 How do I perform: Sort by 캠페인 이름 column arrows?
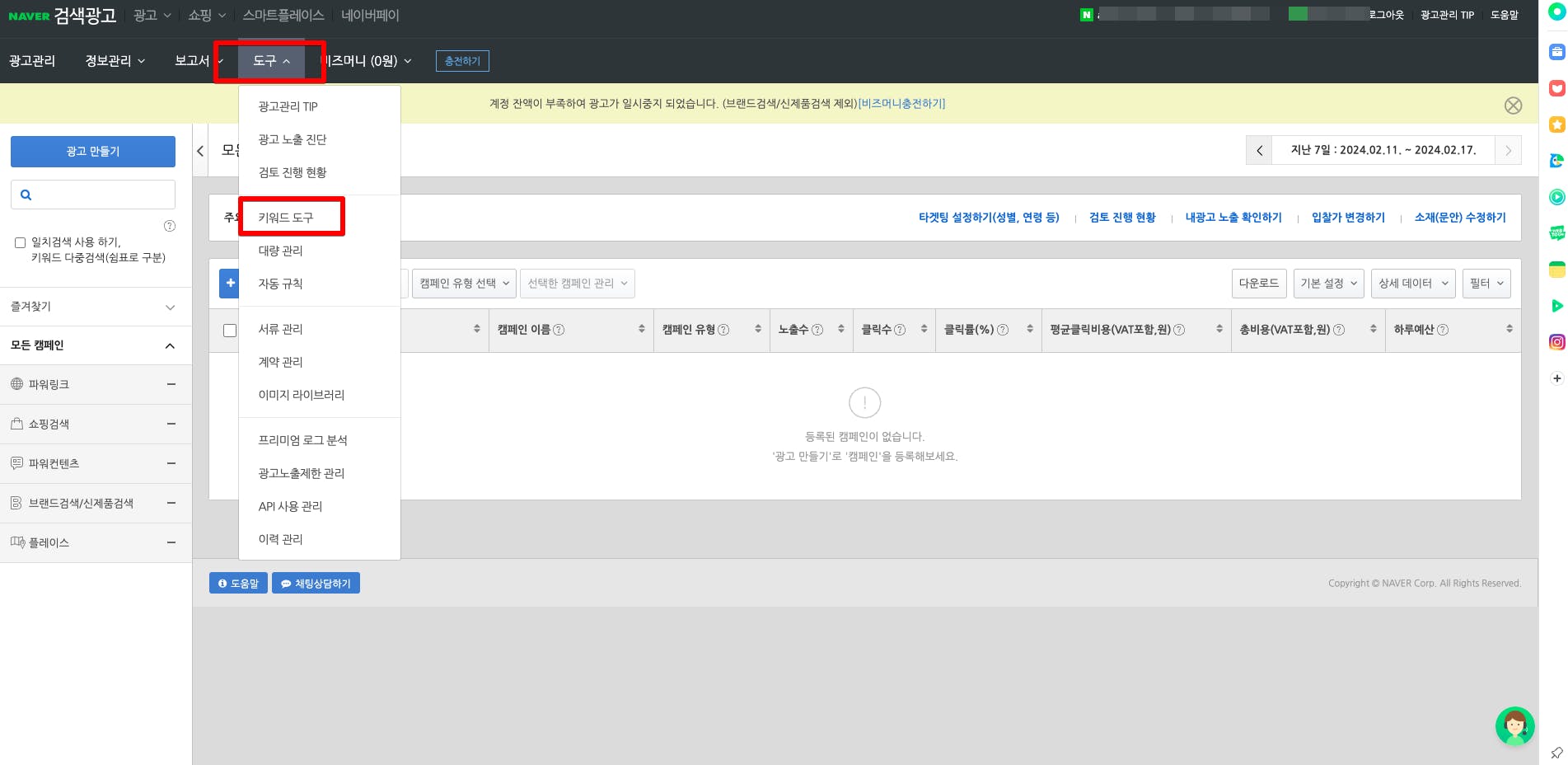(642, 329)
